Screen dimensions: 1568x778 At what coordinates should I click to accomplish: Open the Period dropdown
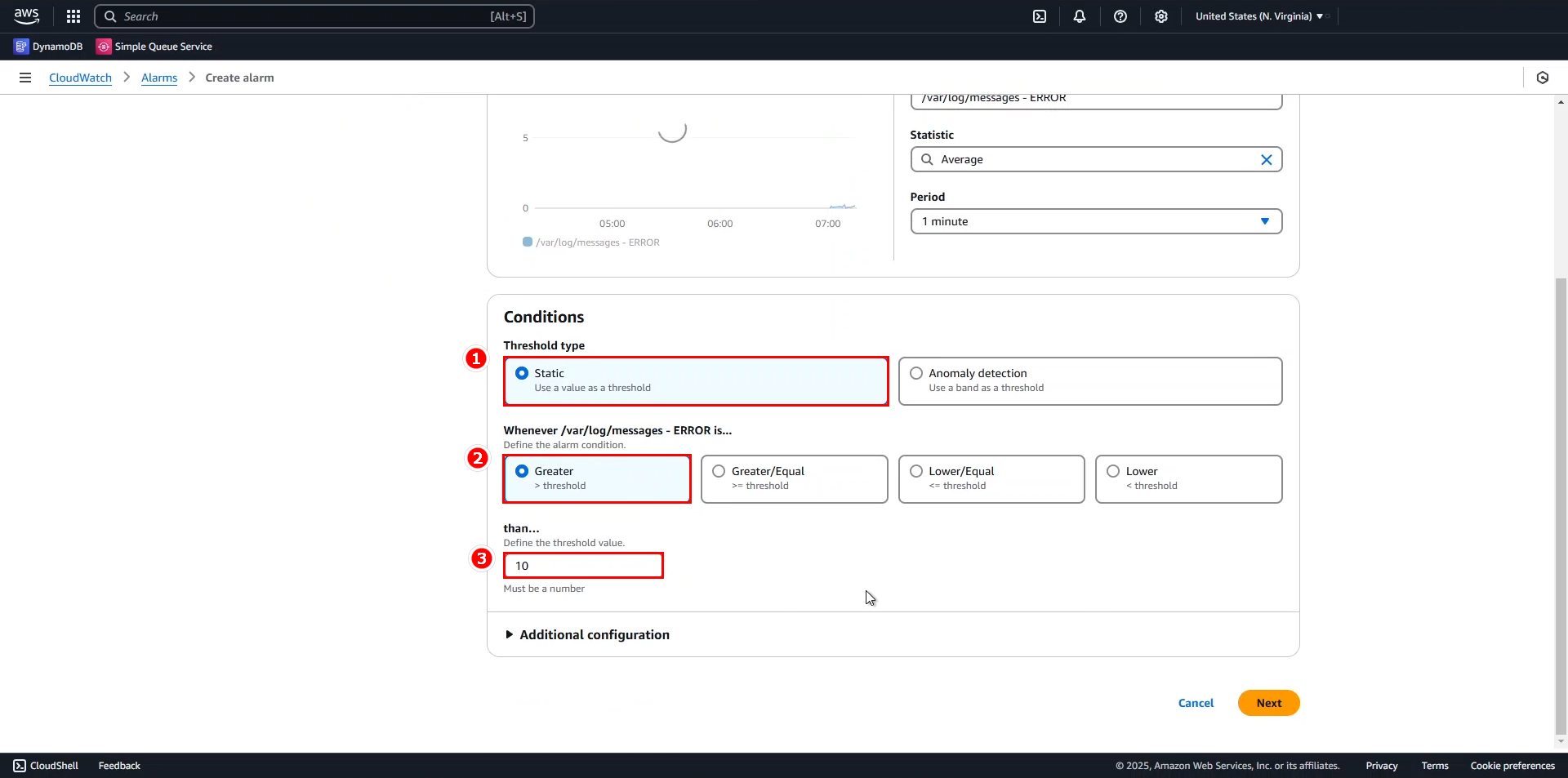pyautogui.click(x=1096, y=221)
